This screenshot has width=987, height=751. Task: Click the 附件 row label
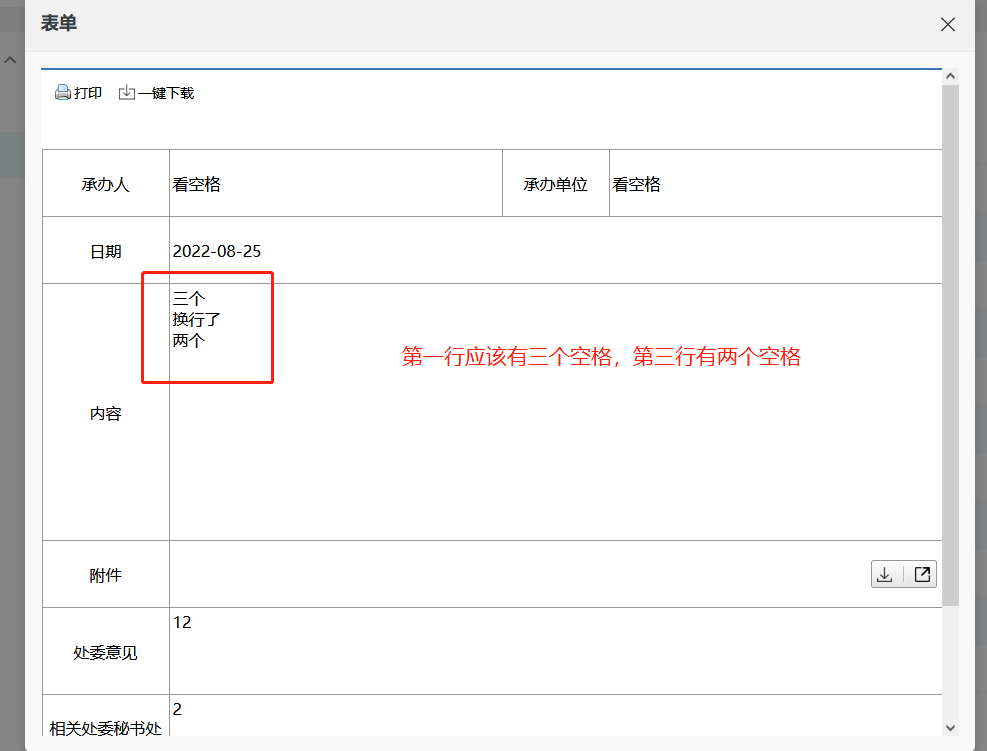point(105,575)
